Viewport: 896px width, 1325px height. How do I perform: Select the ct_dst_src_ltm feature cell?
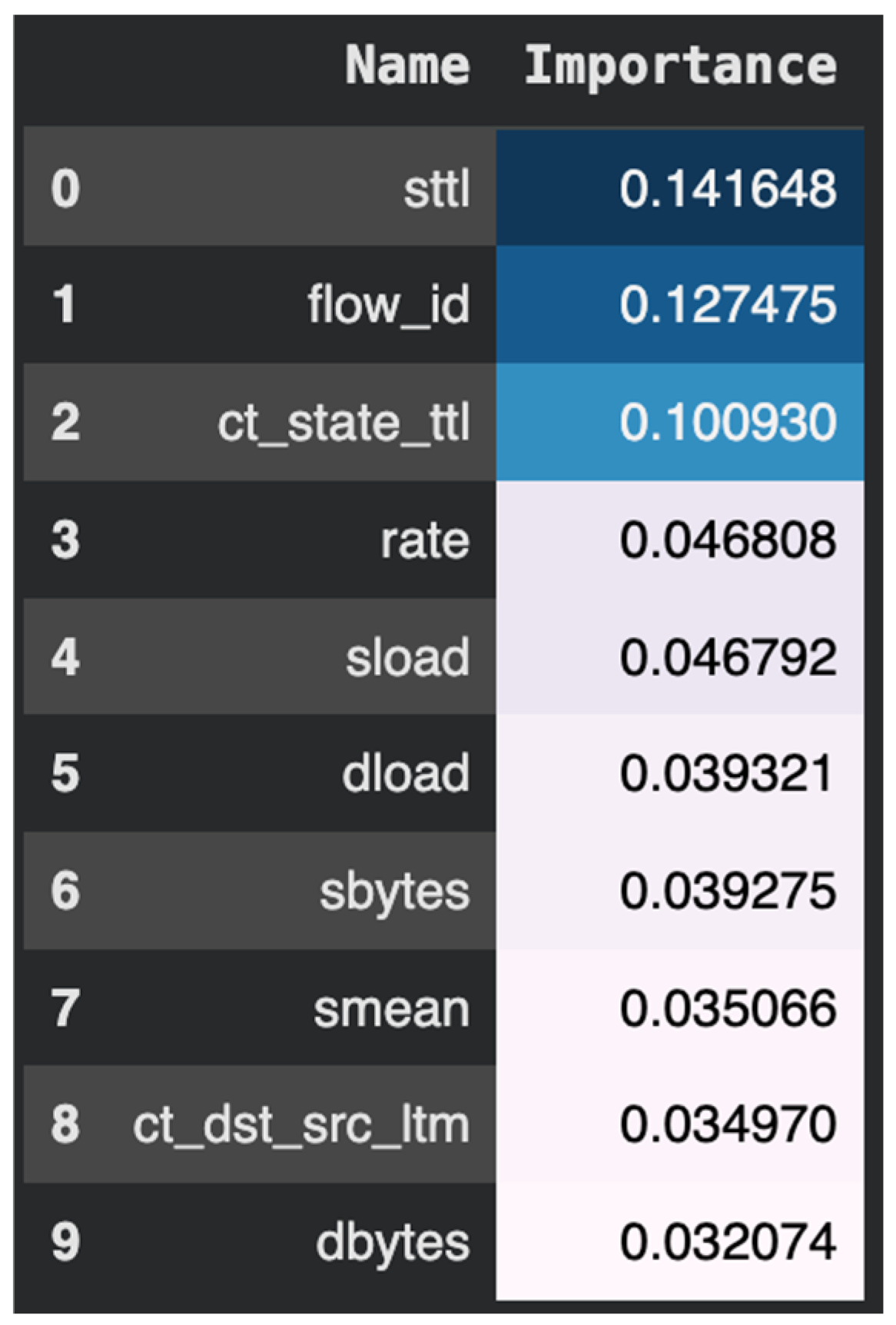[x=300, y=1126]
